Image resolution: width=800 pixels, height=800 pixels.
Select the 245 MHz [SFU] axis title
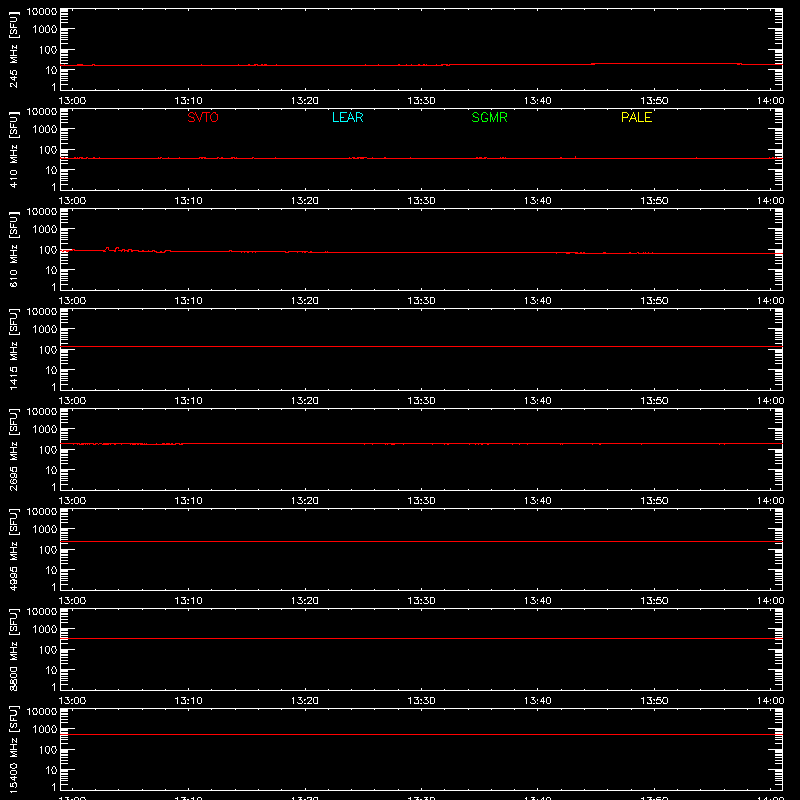13,50
